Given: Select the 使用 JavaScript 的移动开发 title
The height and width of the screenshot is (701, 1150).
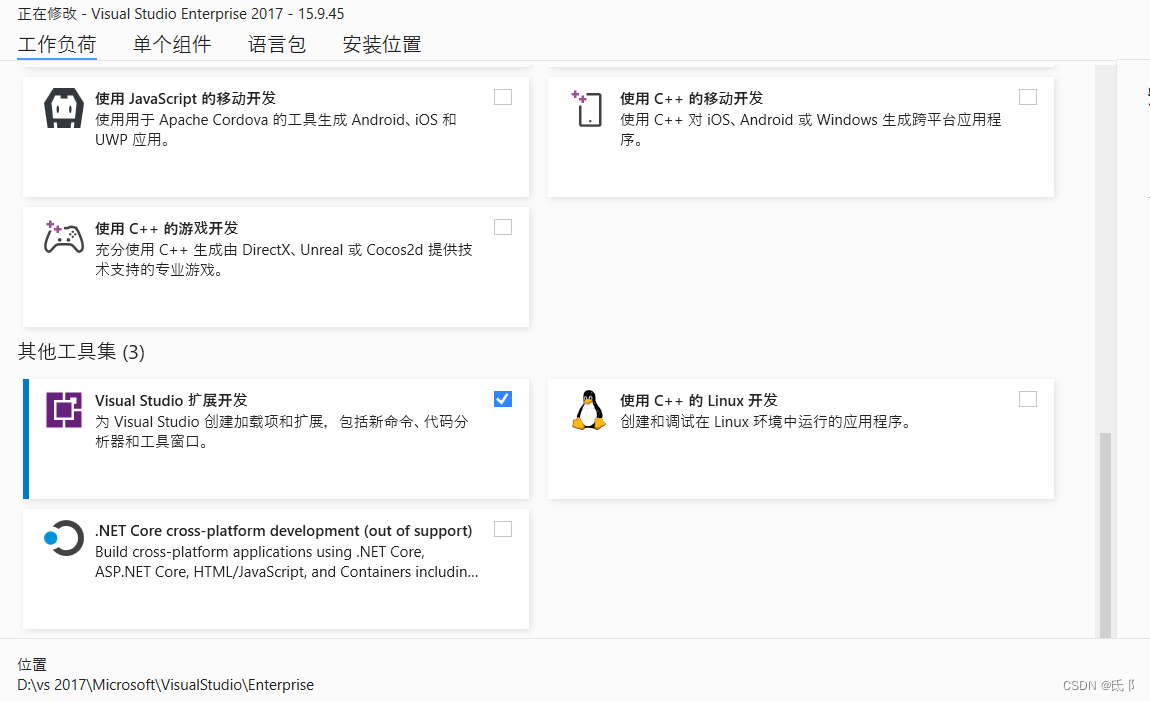Looking at the screenshot, I should pos(186,98).
